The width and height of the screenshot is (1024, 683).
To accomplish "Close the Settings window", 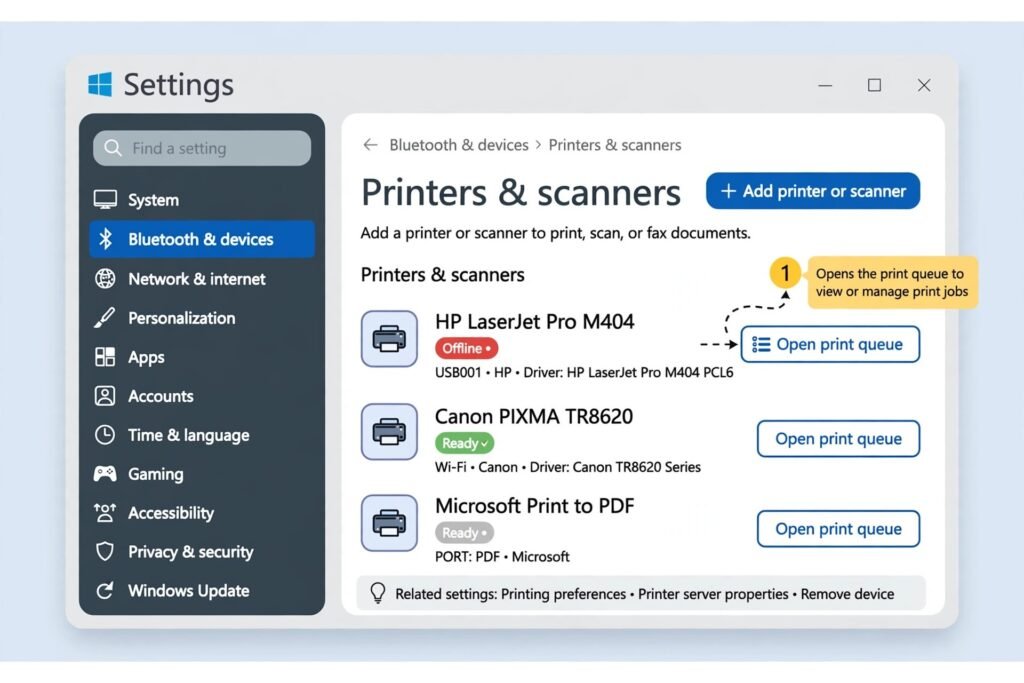I will pyautogui.click(x=924, y=86).
